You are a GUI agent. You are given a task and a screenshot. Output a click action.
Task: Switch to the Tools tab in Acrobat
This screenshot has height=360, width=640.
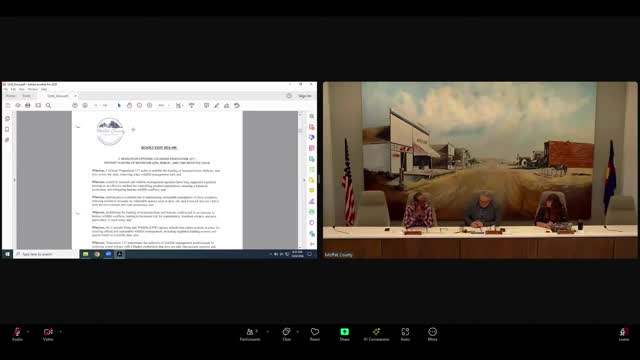click(27, 96)
